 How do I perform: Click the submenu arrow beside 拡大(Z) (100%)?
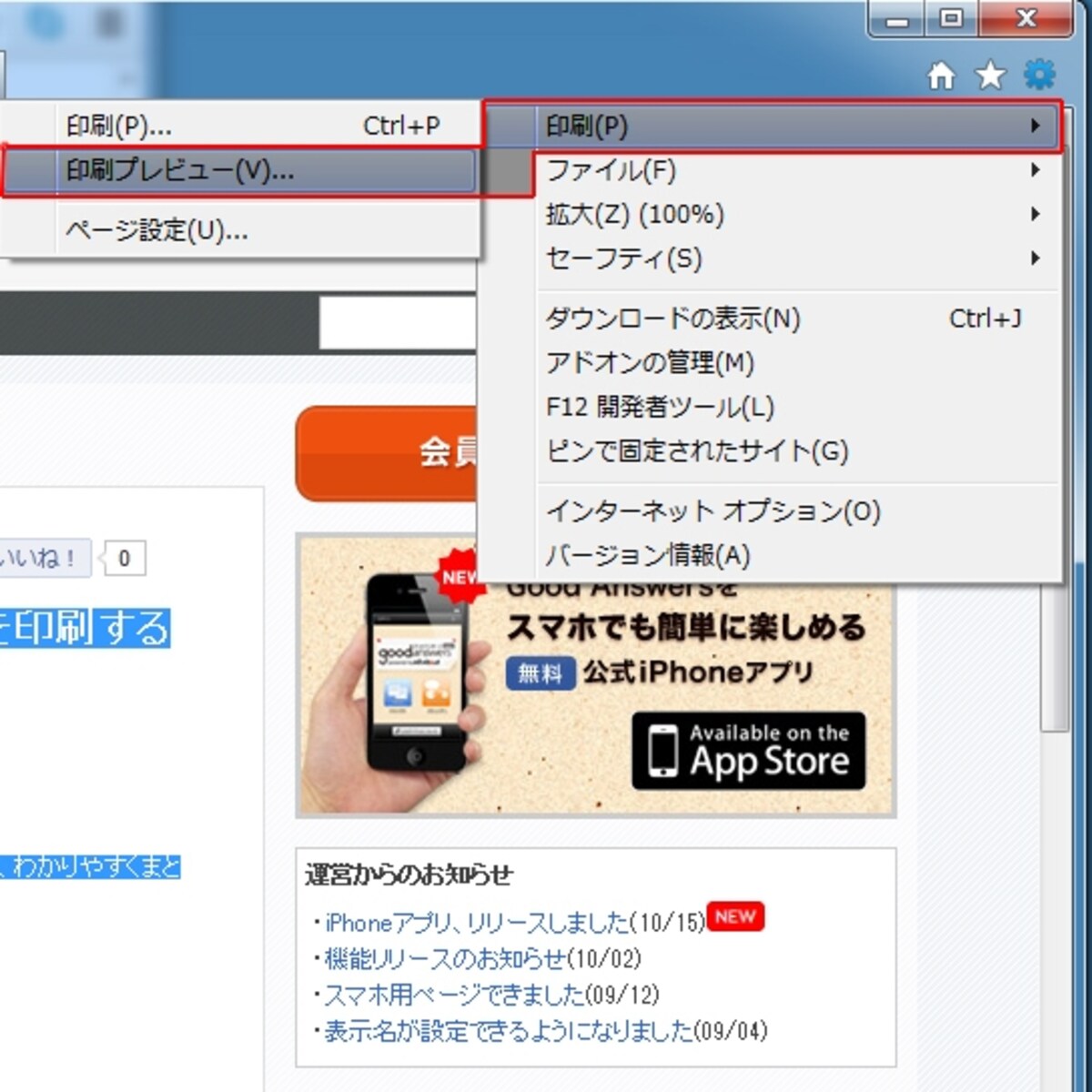click(x=1036, y=215)
